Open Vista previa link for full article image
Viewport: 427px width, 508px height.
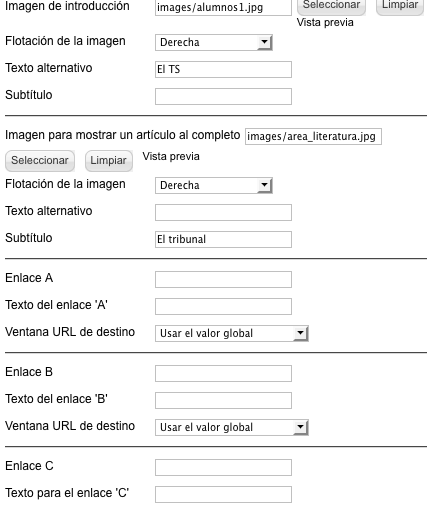pos(171,156)
